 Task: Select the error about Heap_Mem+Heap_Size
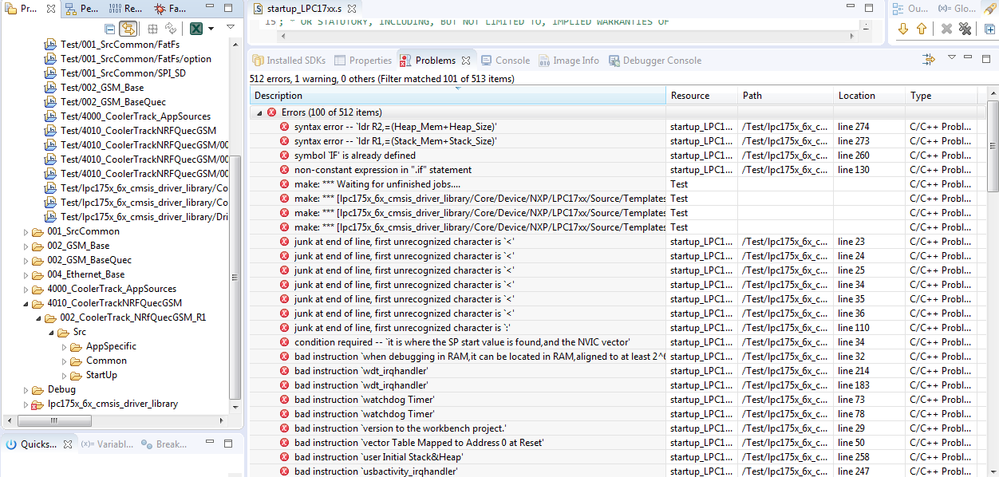tap(617, 127)
